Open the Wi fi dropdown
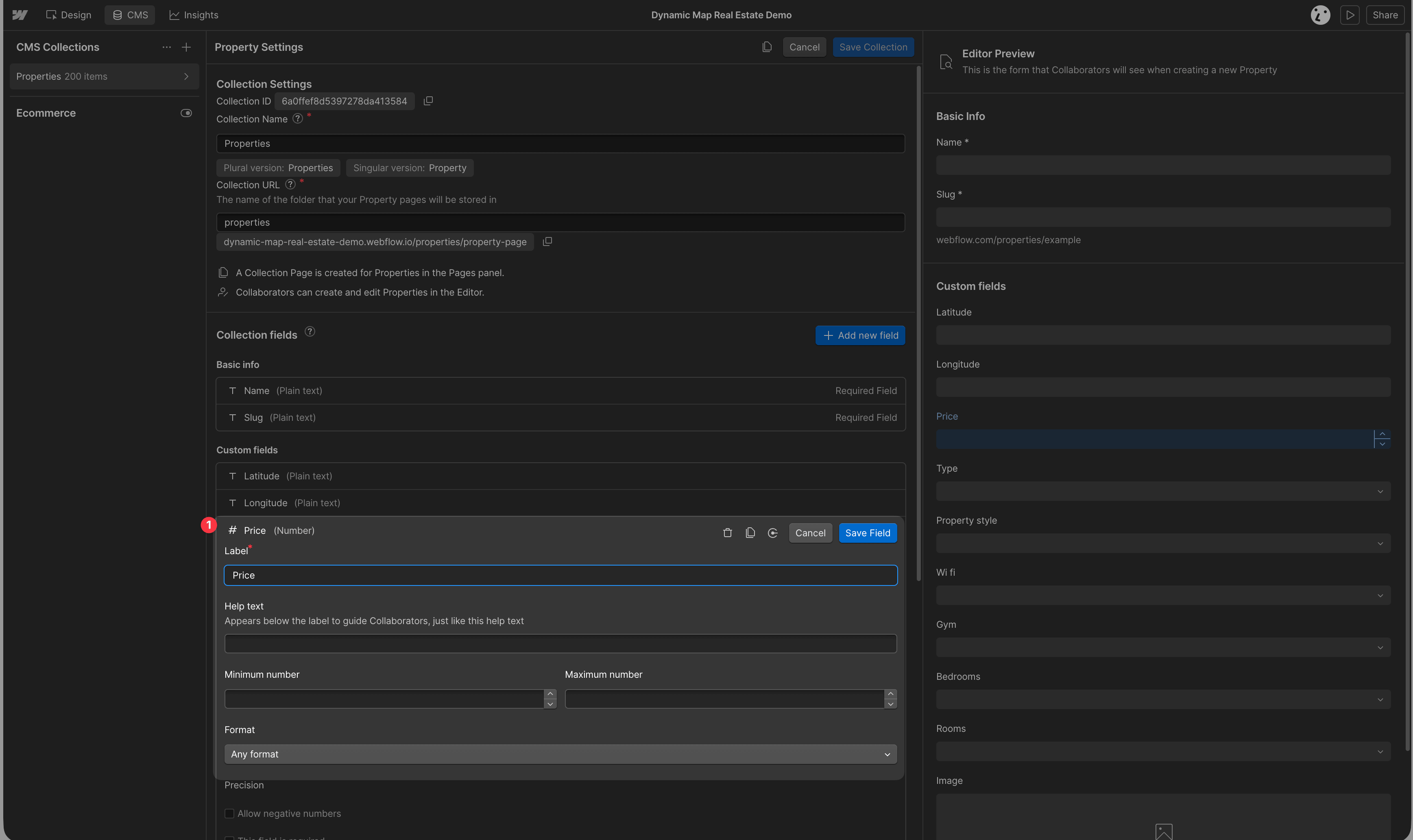1413x840 pixels. pos(1163,596)
